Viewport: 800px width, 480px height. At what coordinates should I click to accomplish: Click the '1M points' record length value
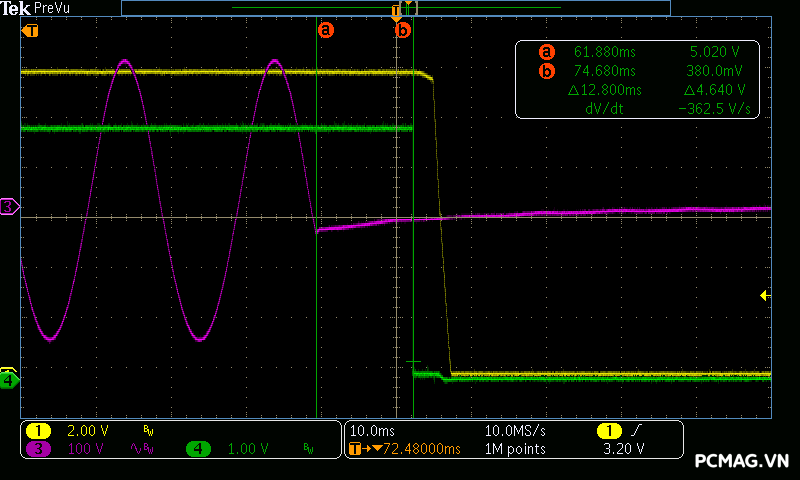515,449
